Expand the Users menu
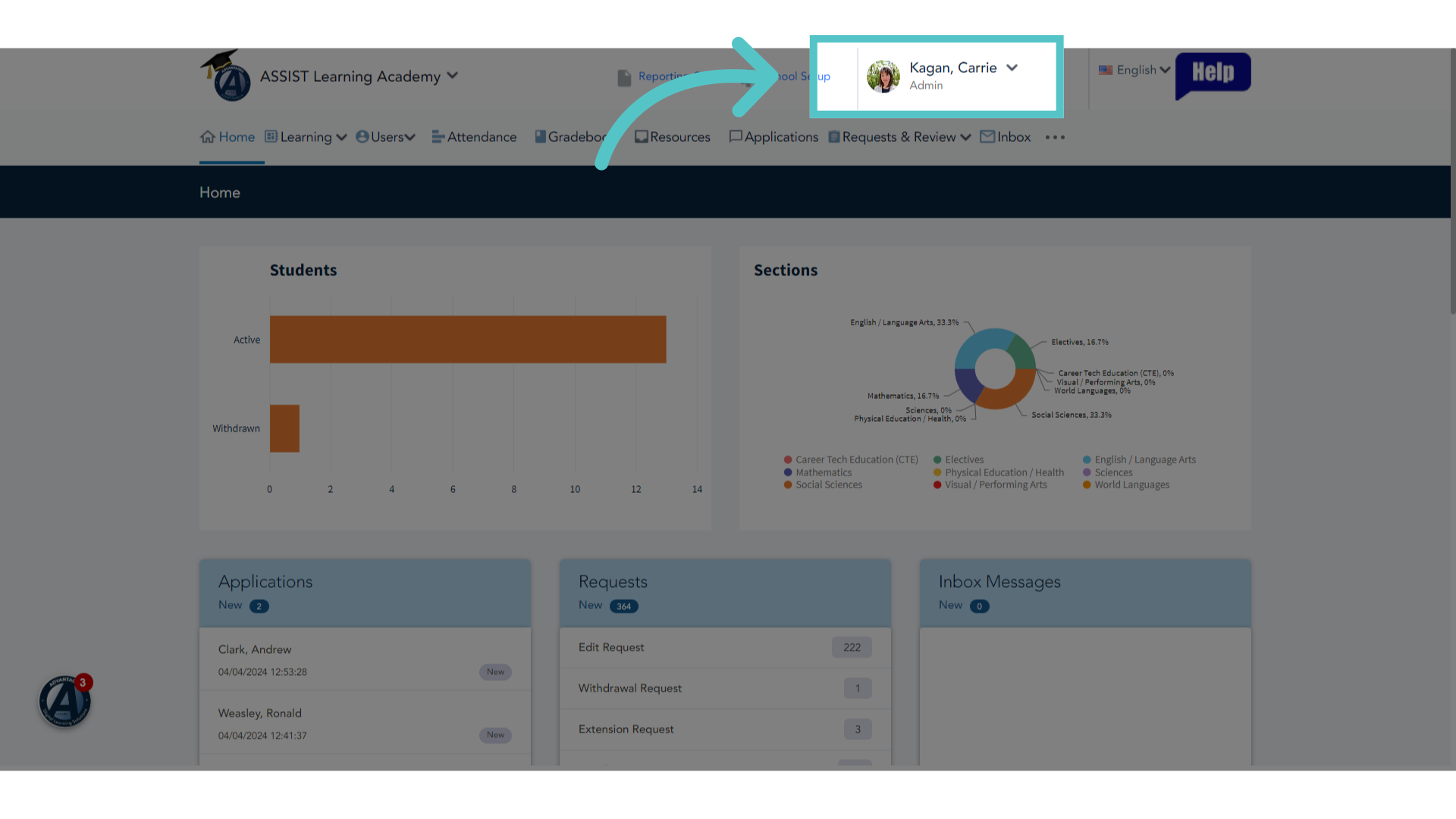This screenshot has height=819, width=1456. (x=386, y=137)
